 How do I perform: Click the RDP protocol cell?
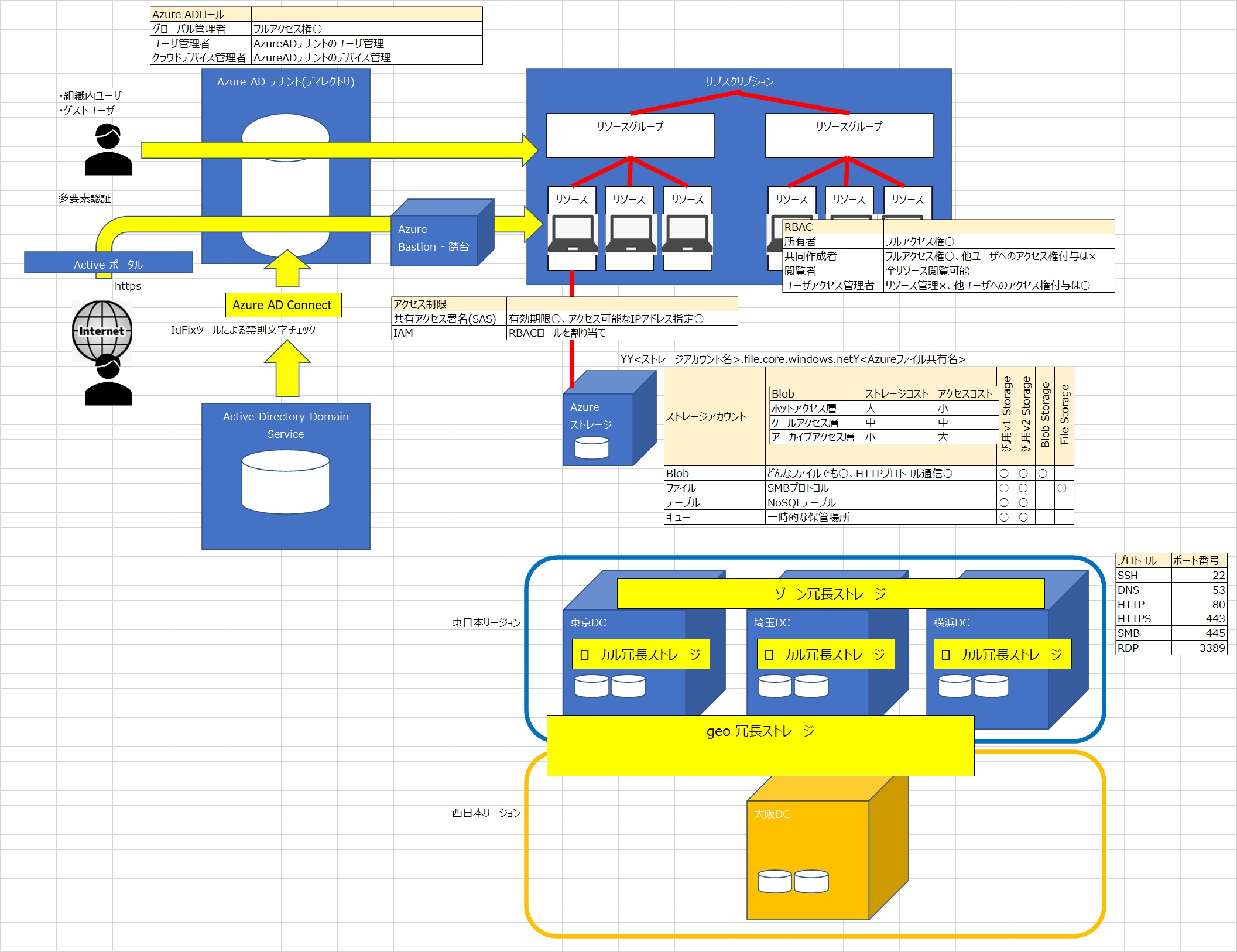(1143, 648)
